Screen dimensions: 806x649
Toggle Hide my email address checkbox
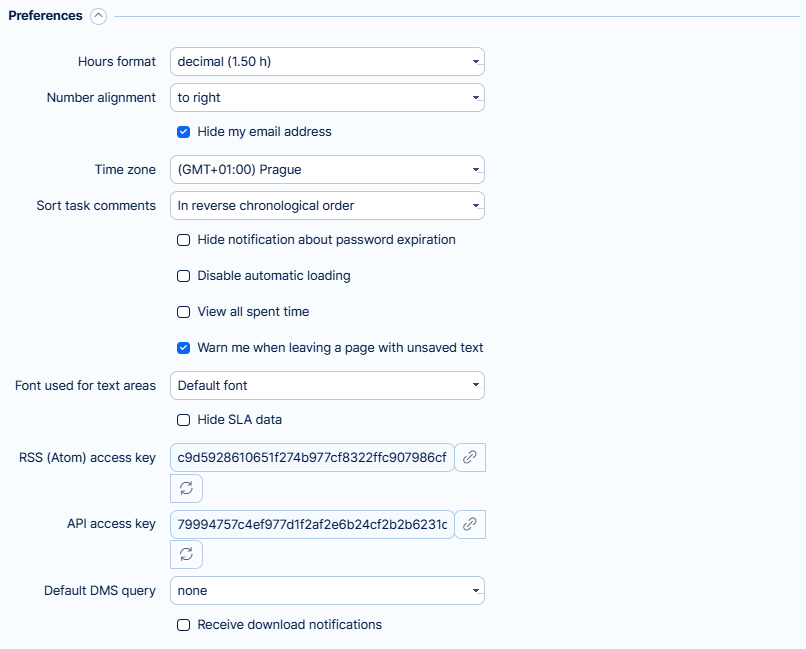[x=184, y=132]
